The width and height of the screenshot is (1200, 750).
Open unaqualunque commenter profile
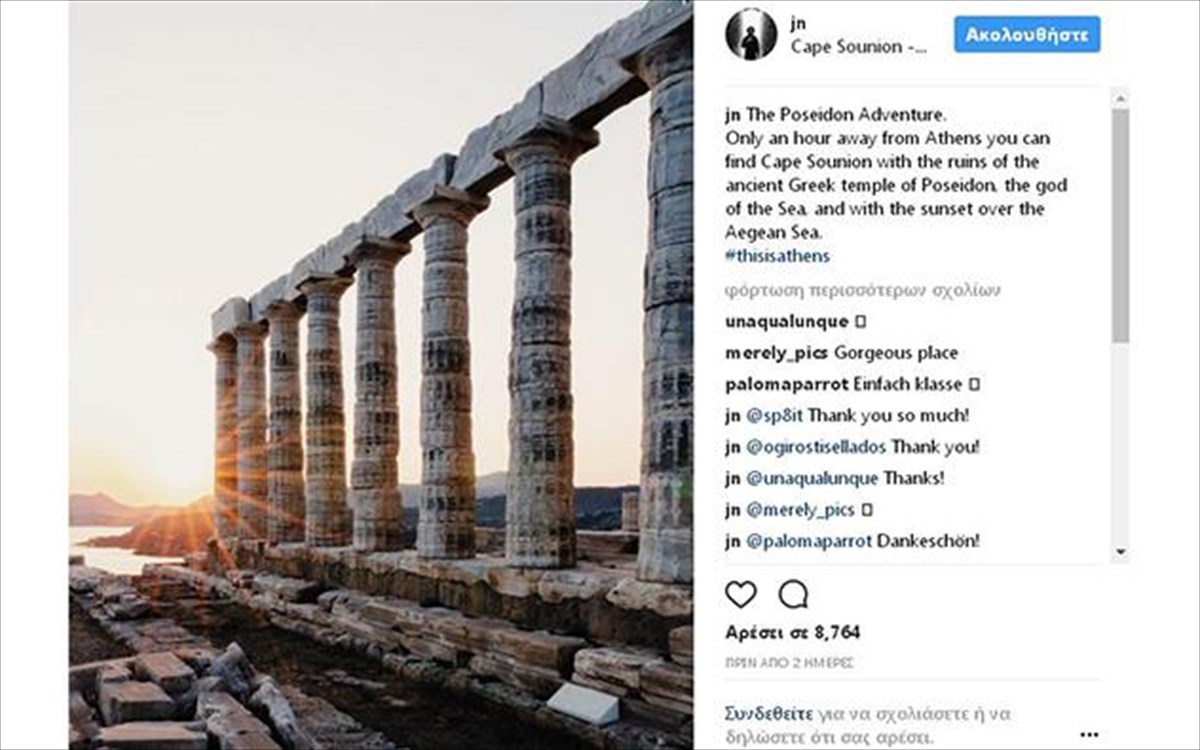(786, 322)
